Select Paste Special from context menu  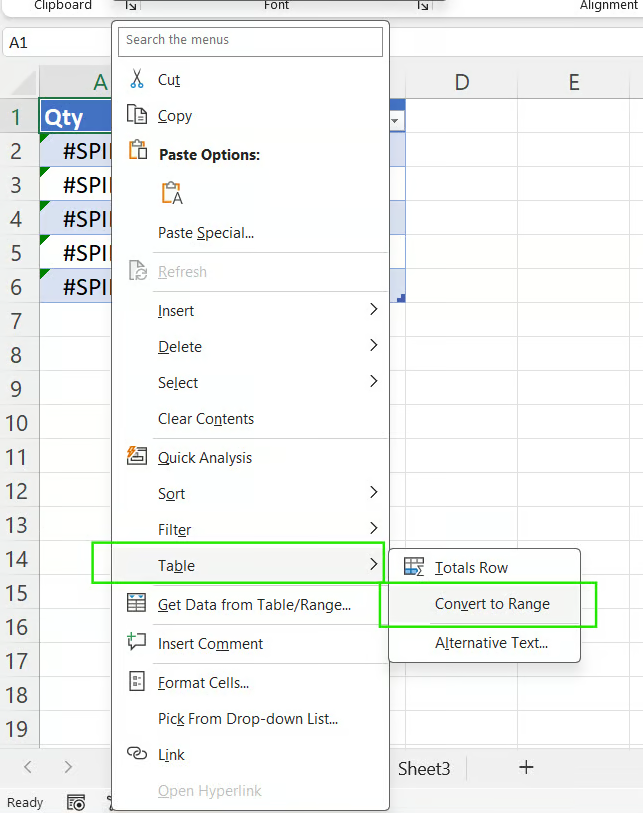(x=206, y=233)
